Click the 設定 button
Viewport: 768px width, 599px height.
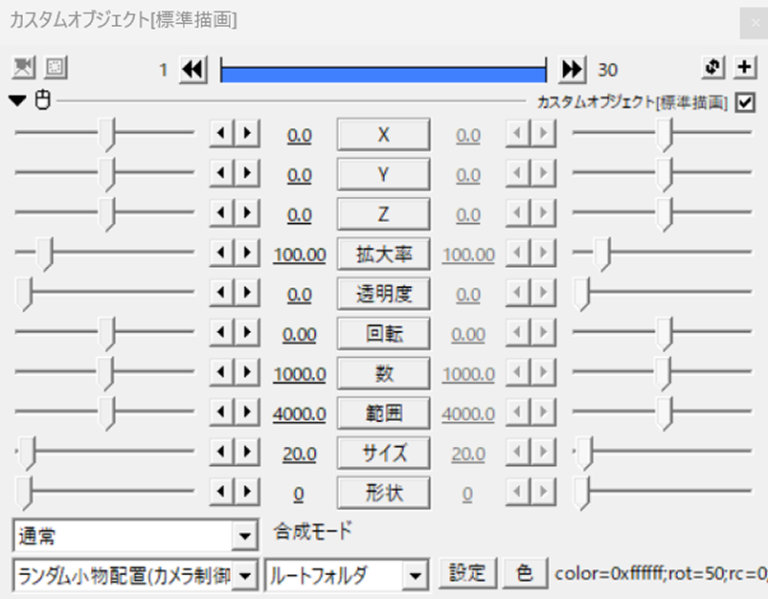[467, 574]
